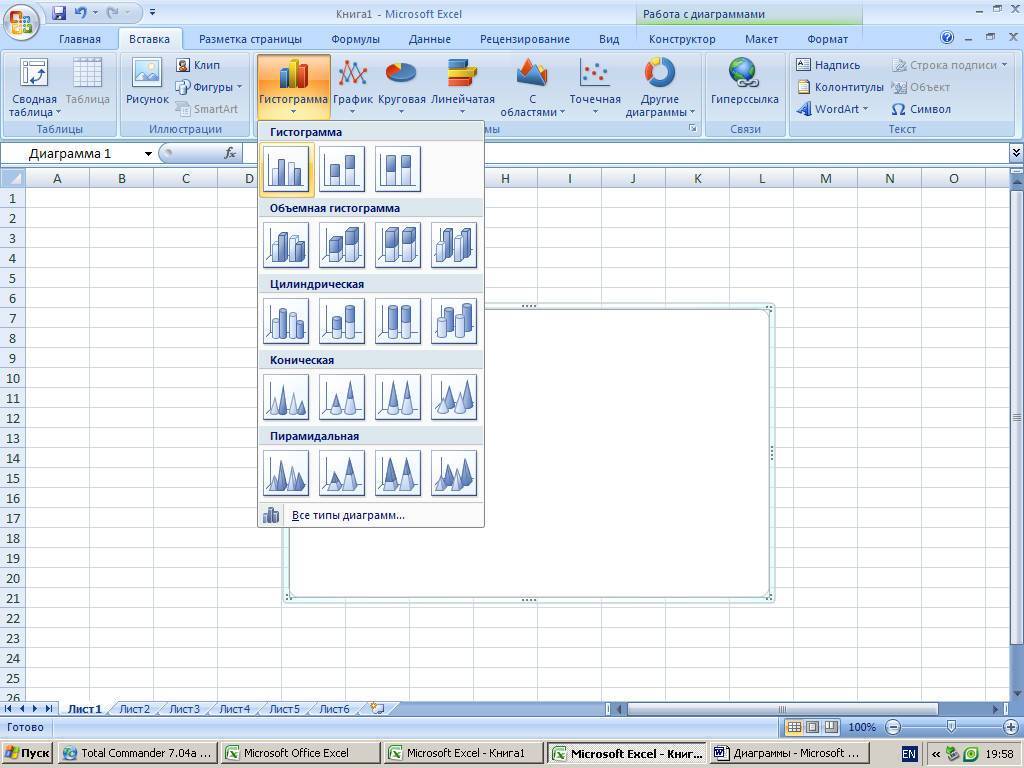Choose second pyramid chart under Пирамидальная

[342, 473]
